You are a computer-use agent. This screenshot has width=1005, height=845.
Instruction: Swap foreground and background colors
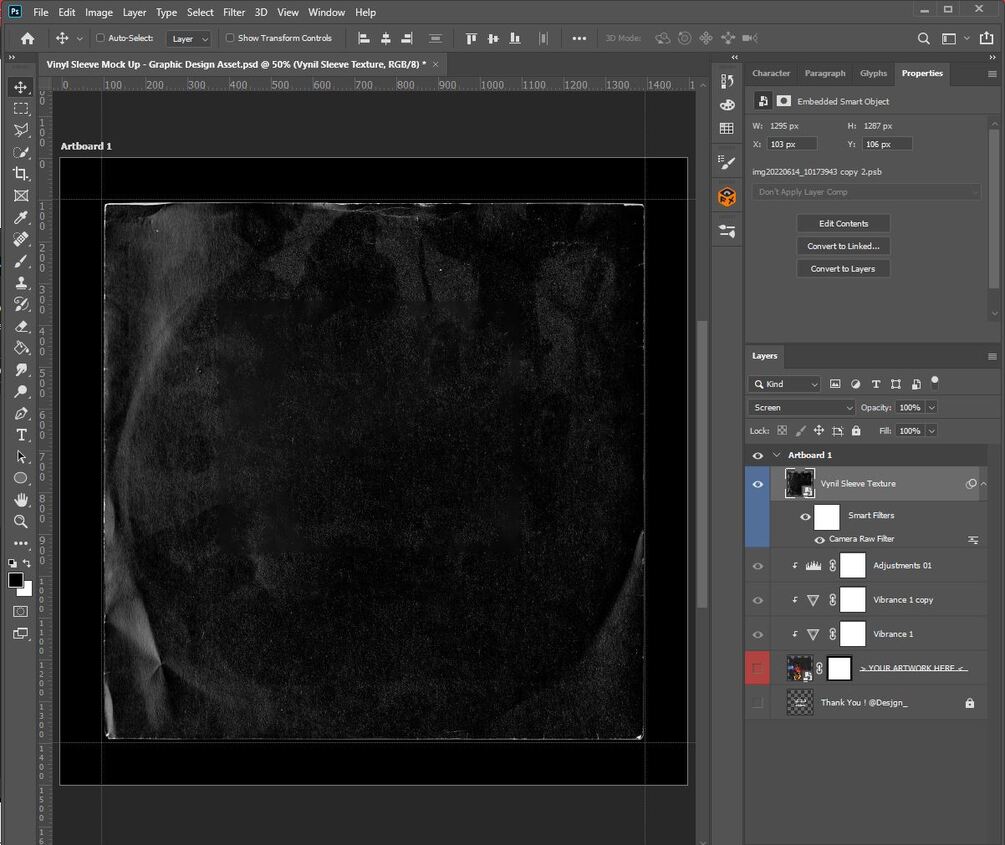(27, 563)
